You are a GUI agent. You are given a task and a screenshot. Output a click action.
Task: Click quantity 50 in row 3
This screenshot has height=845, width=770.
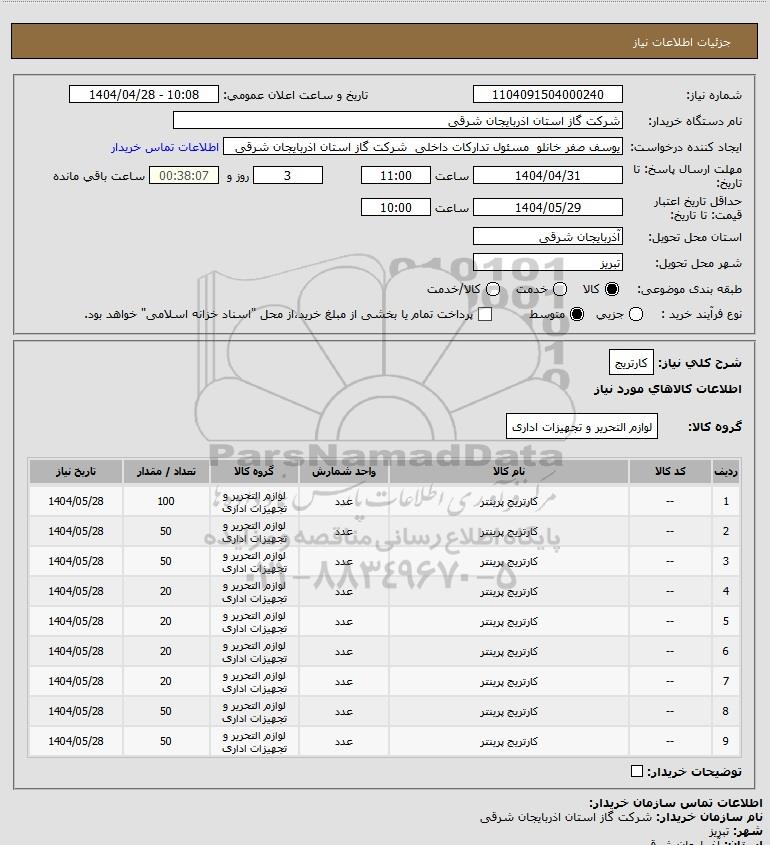coord(166,562)
